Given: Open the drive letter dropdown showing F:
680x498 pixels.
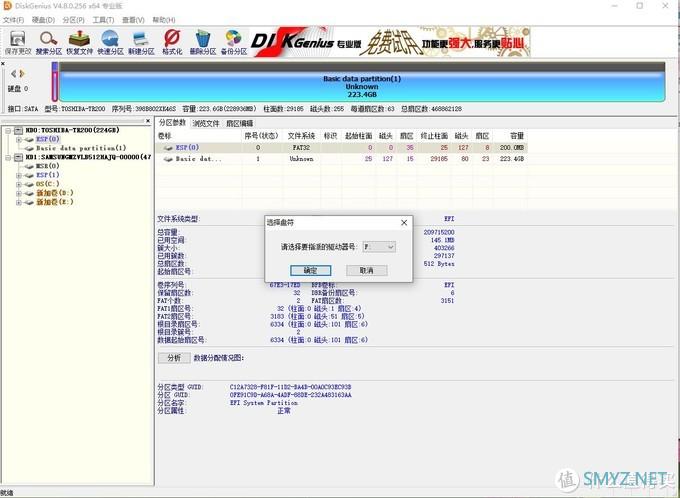Looking at the screenshot, I should (x=379, y=247).
